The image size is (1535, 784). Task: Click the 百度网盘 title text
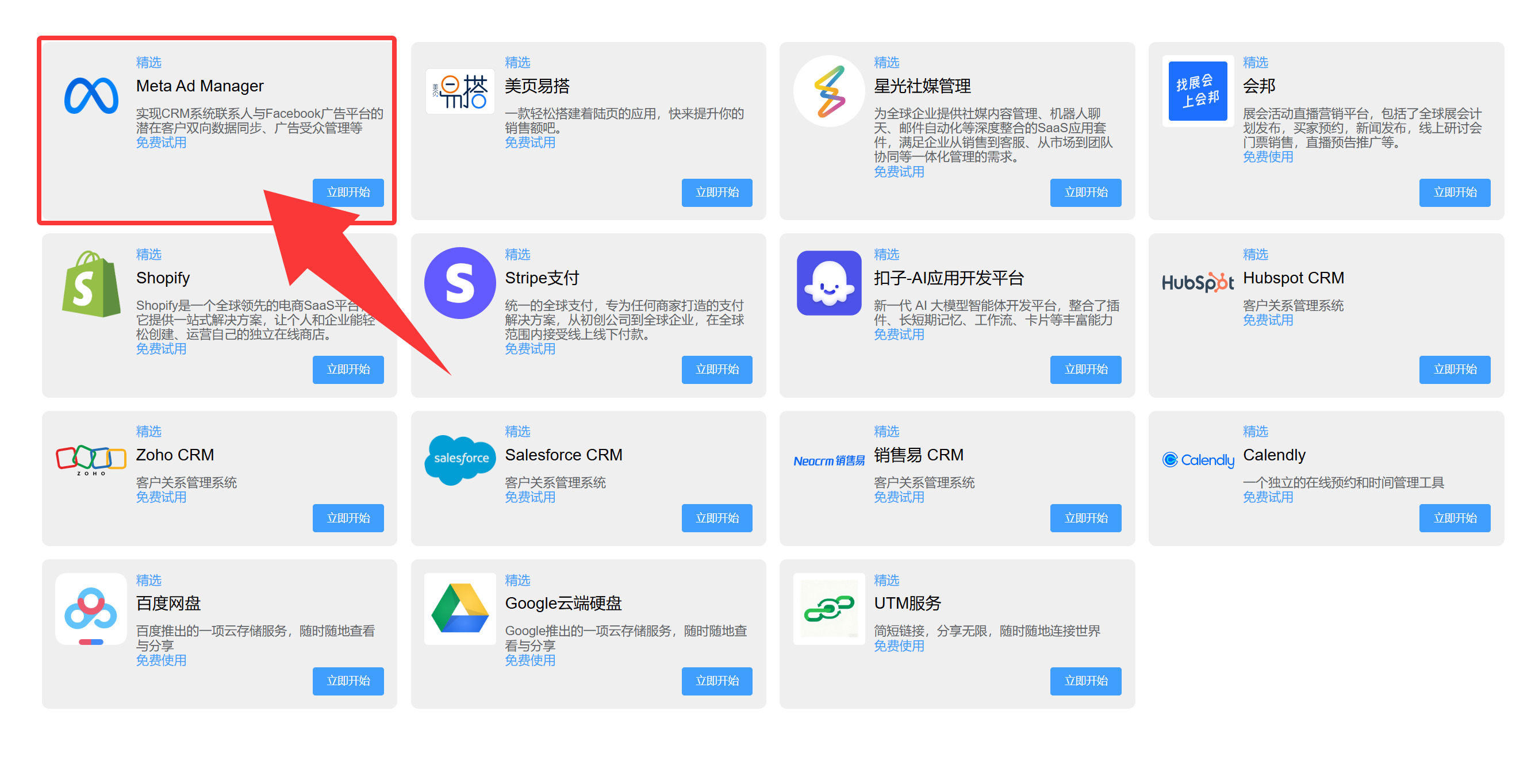coord(168,603)
